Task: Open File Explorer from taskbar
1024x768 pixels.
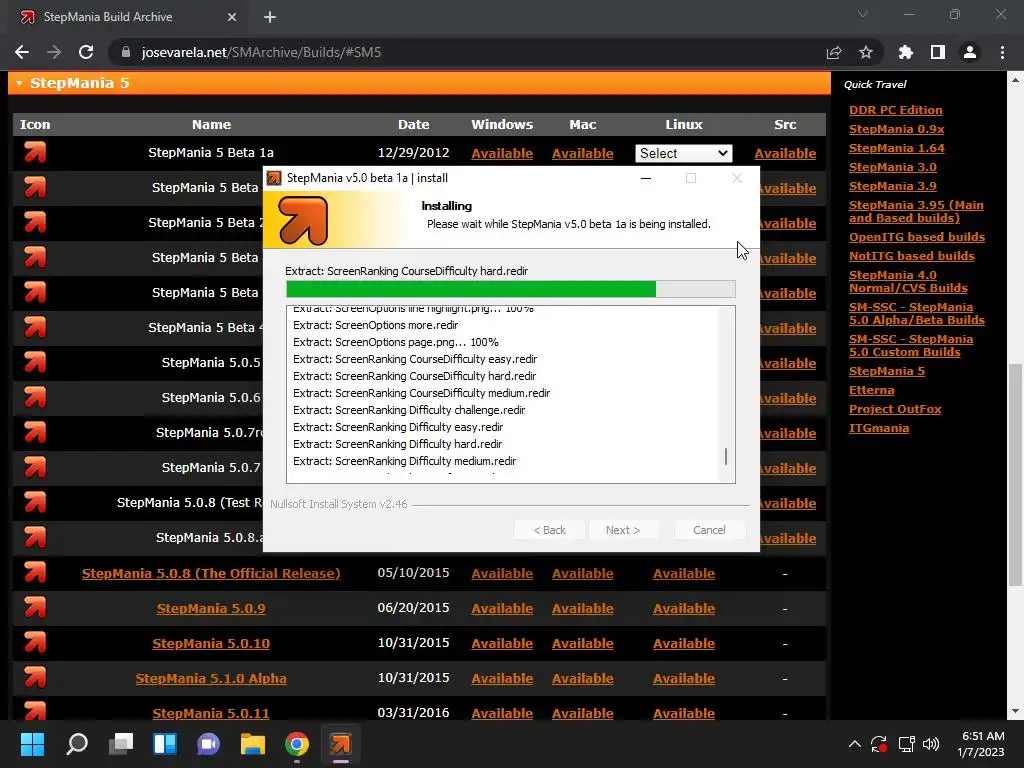Action: coord(253,744)
